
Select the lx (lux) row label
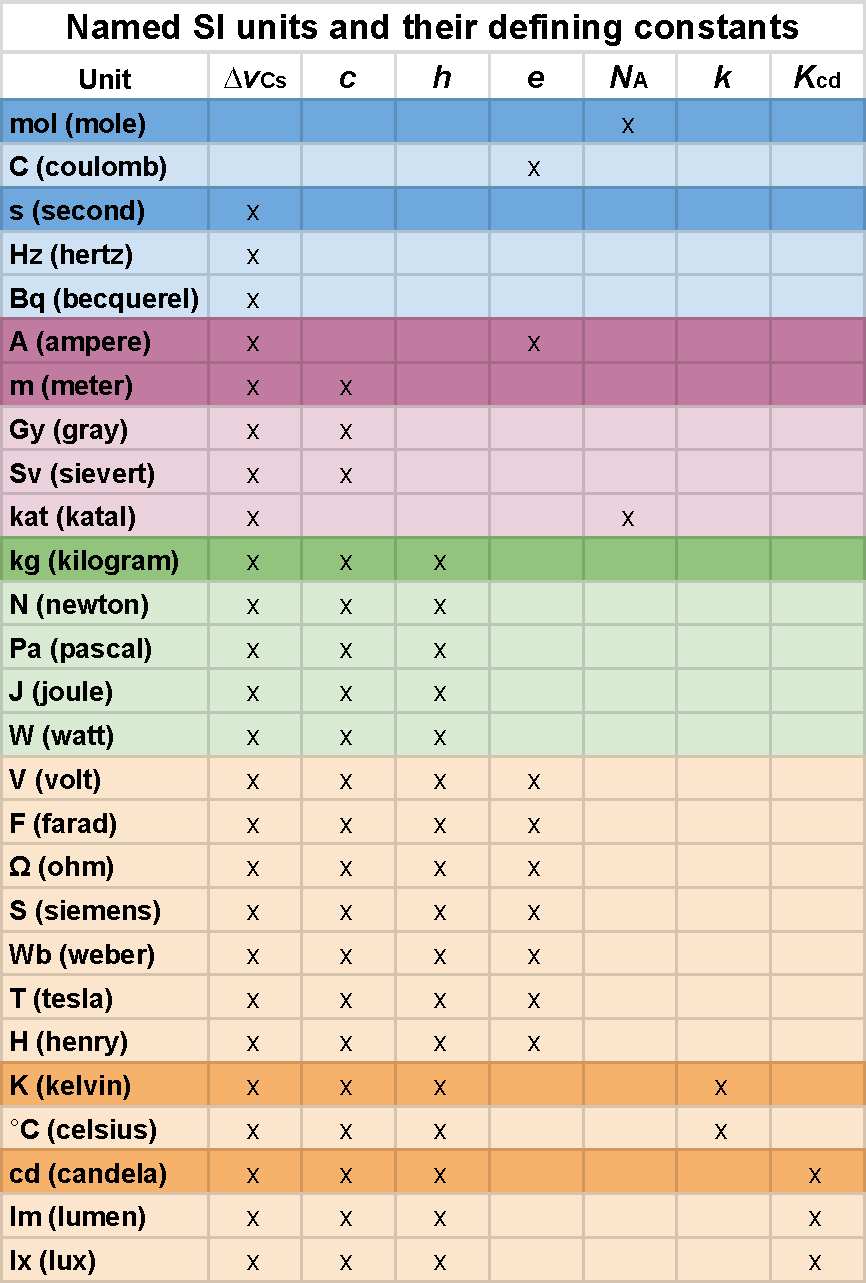pyautogui.click(x=53, y=1261)
